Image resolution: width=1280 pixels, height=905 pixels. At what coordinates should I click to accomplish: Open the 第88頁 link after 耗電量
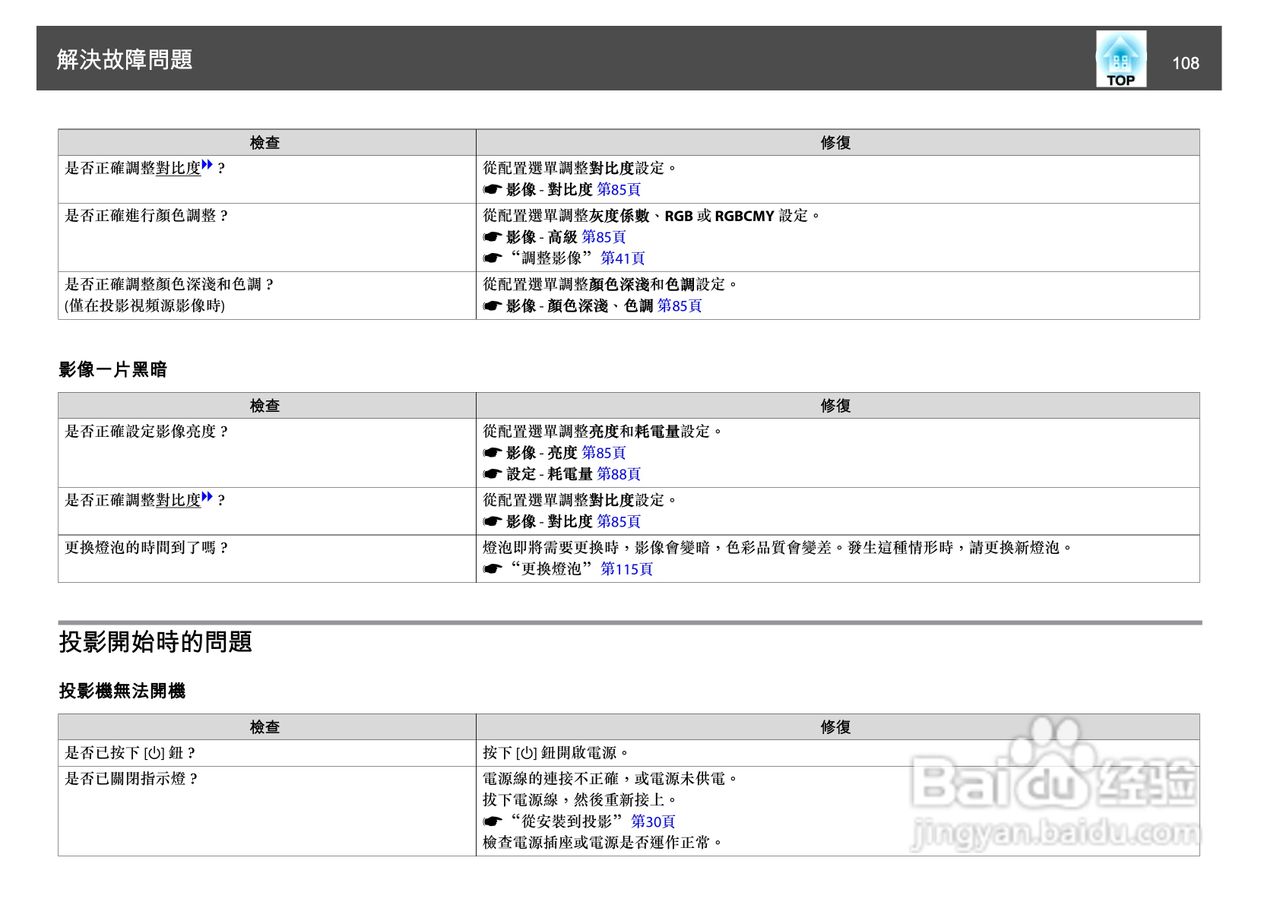pyautogui.click(x=619, y=474)
